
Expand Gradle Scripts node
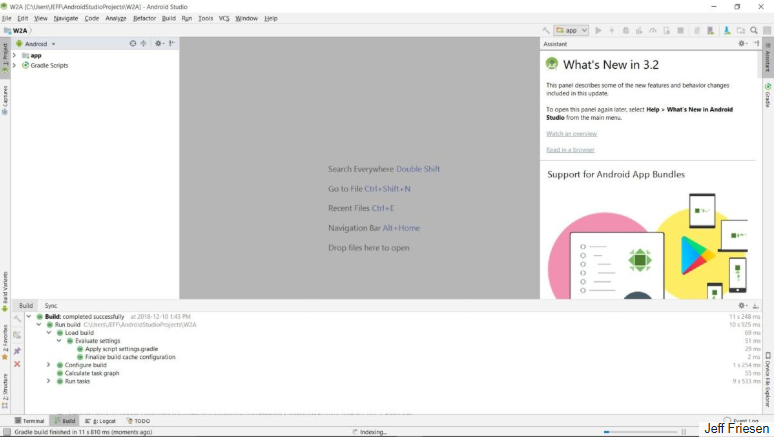click(14, 65)
